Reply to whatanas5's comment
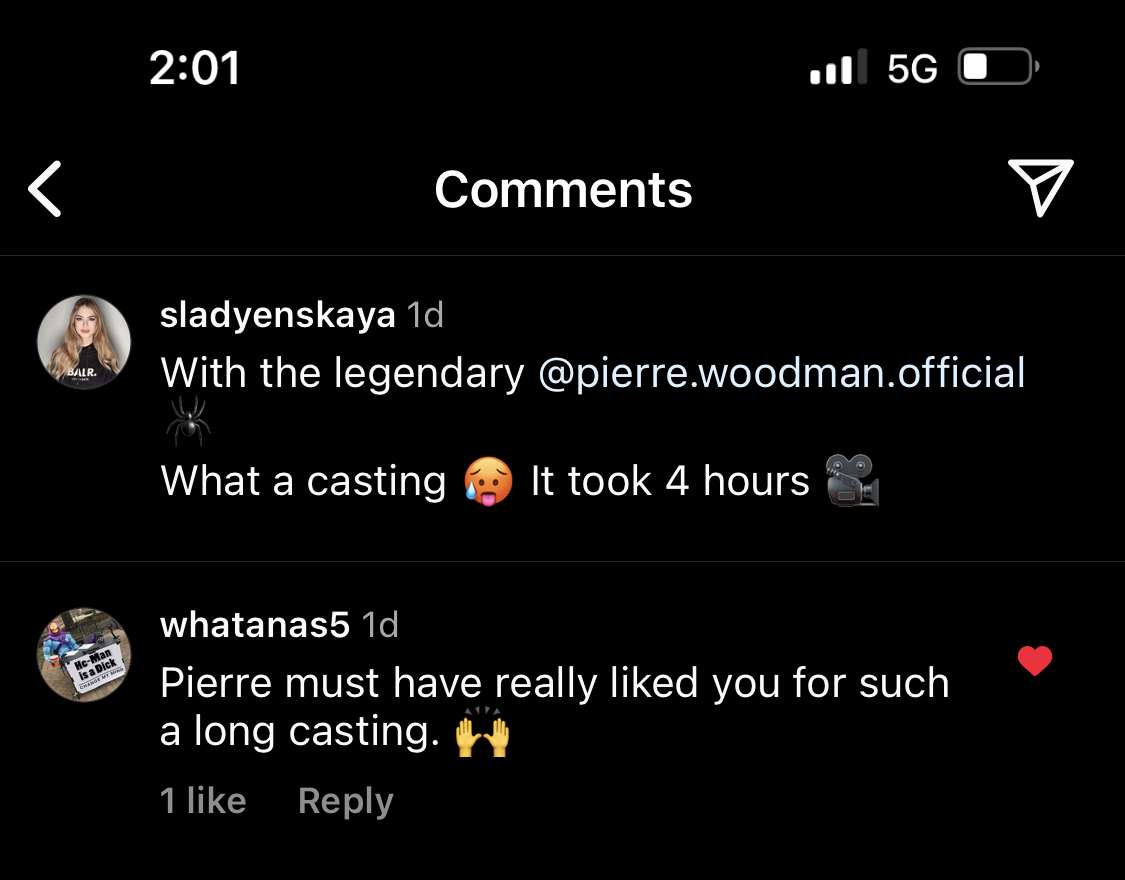This screenshot has width=1125, height=880. coord(345,801)
